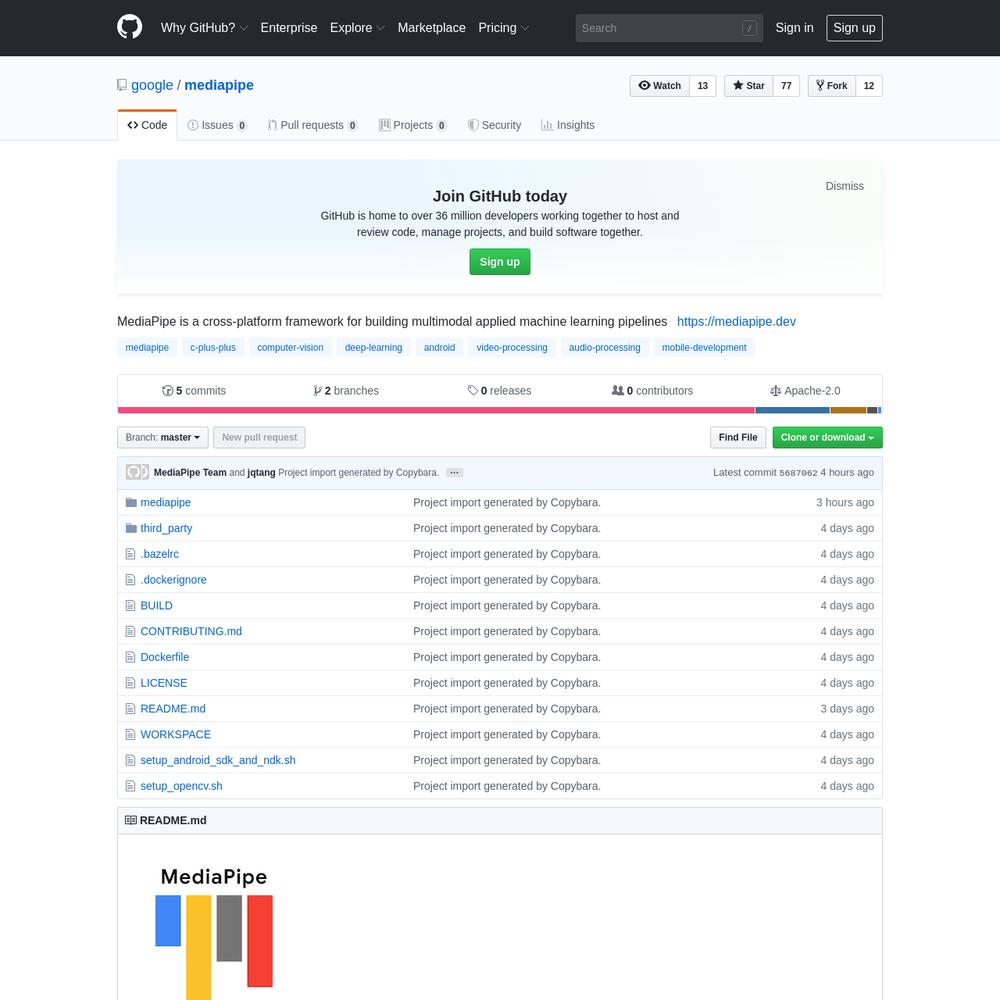Open the mediapipe folder icon
The height and width of the screenshot is (1000, 1000).
pos(131,503)
